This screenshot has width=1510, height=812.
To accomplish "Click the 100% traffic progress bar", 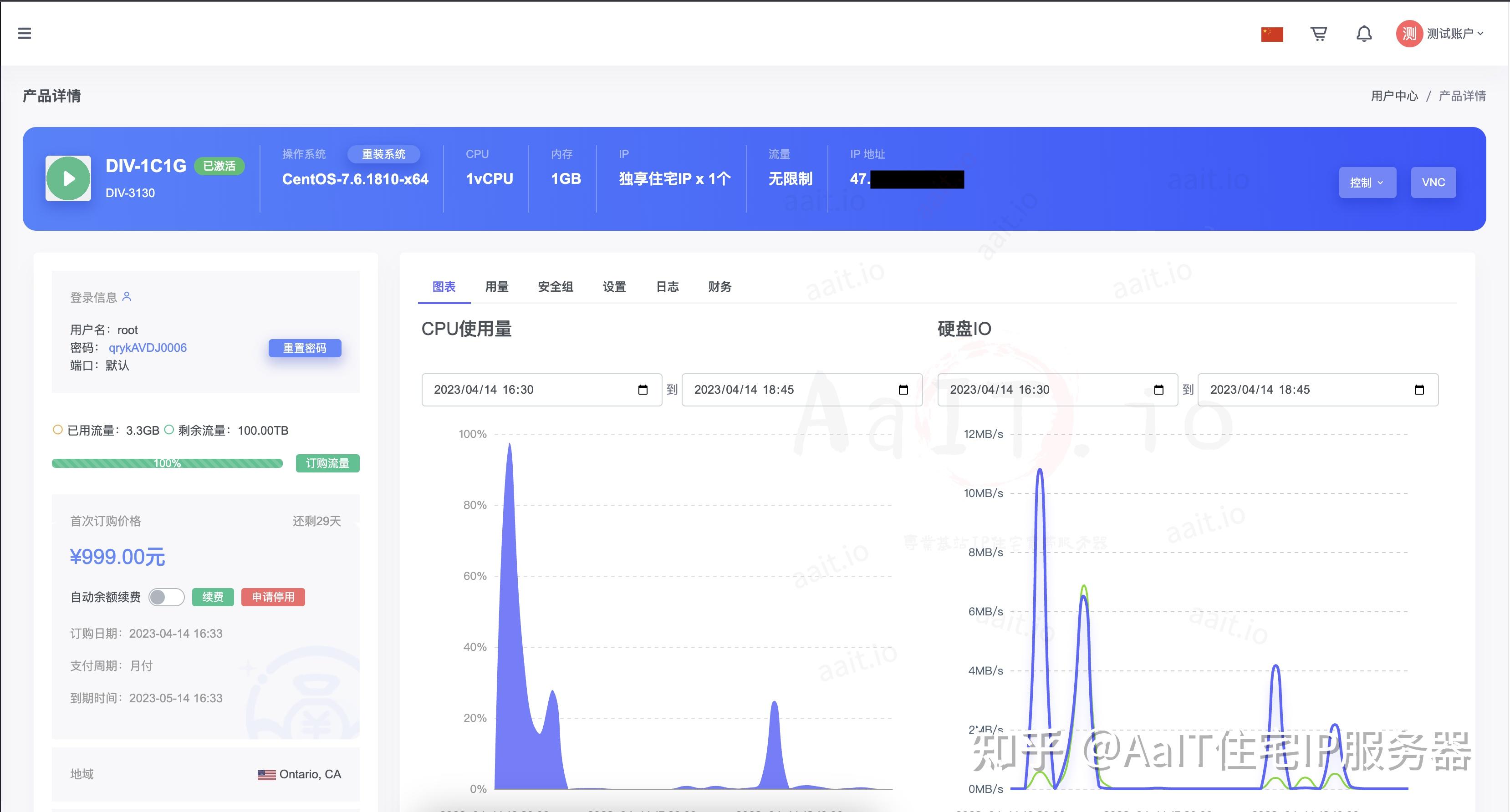I will [167, 463].
